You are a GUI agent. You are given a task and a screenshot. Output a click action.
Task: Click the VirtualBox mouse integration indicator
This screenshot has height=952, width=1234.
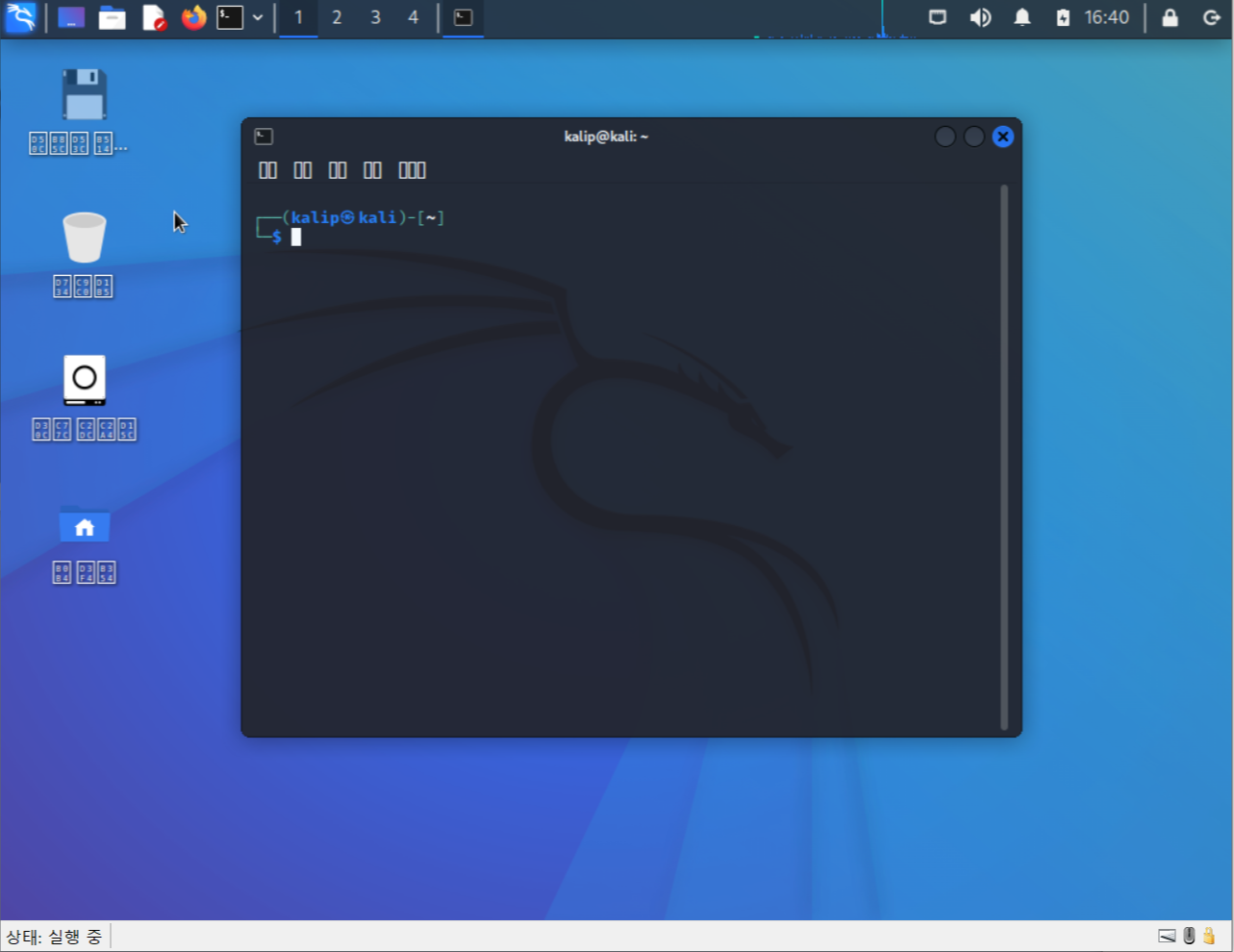pyautogui.click(x=1189, y=936)
